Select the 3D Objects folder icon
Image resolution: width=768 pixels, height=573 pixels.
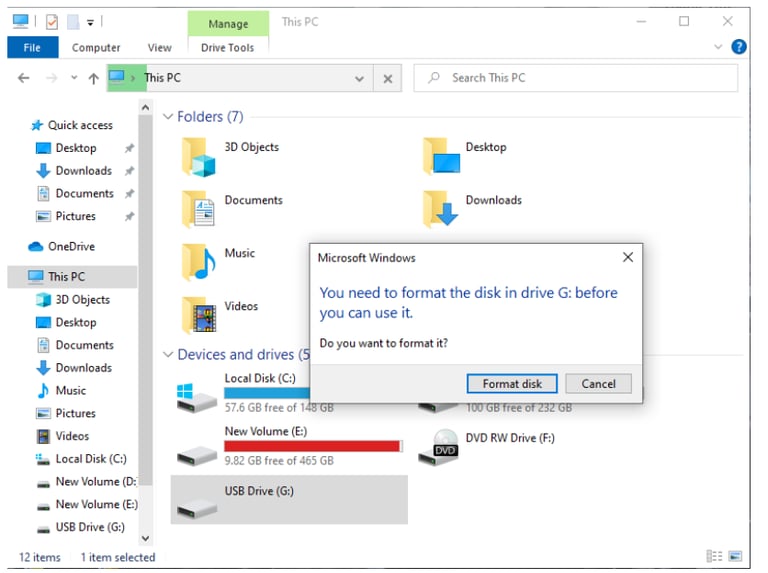(x=198, y=157)
